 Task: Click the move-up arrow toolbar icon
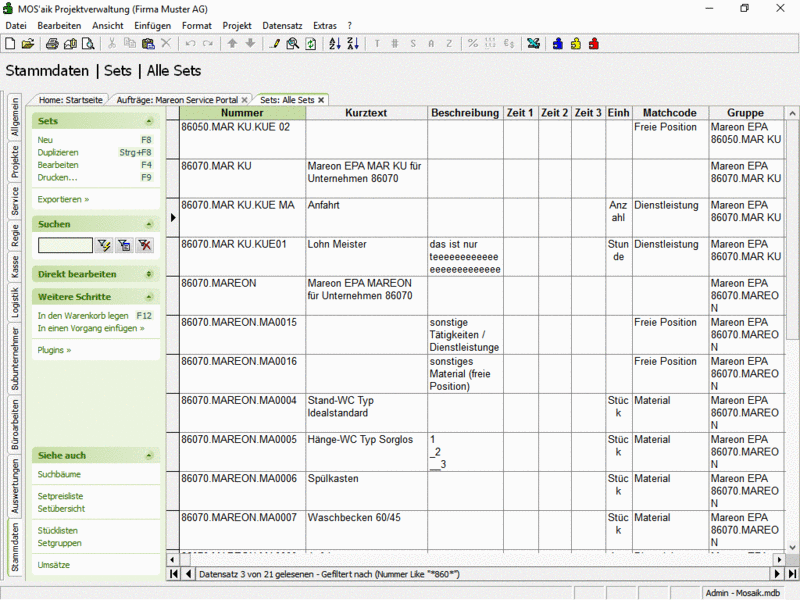pyautogui.click(x=232, y=44)
